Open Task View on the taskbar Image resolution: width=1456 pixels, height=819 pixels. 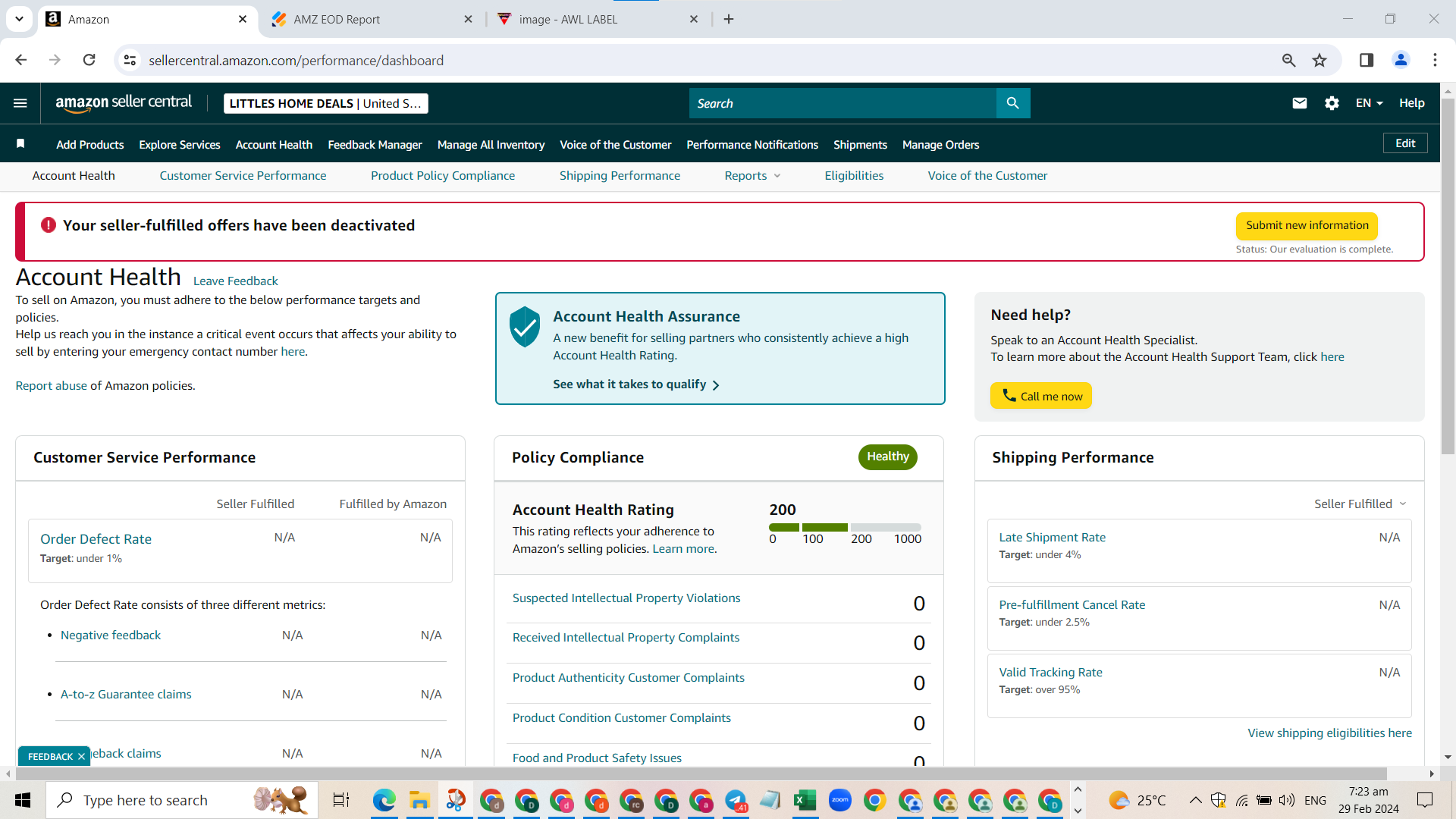coord(341,800)
